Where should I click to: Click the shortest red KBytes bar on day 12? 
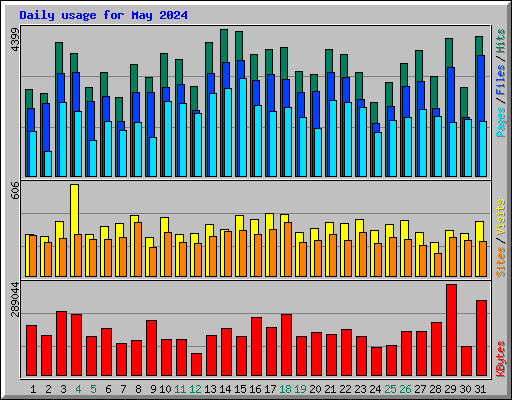(196, 364)
